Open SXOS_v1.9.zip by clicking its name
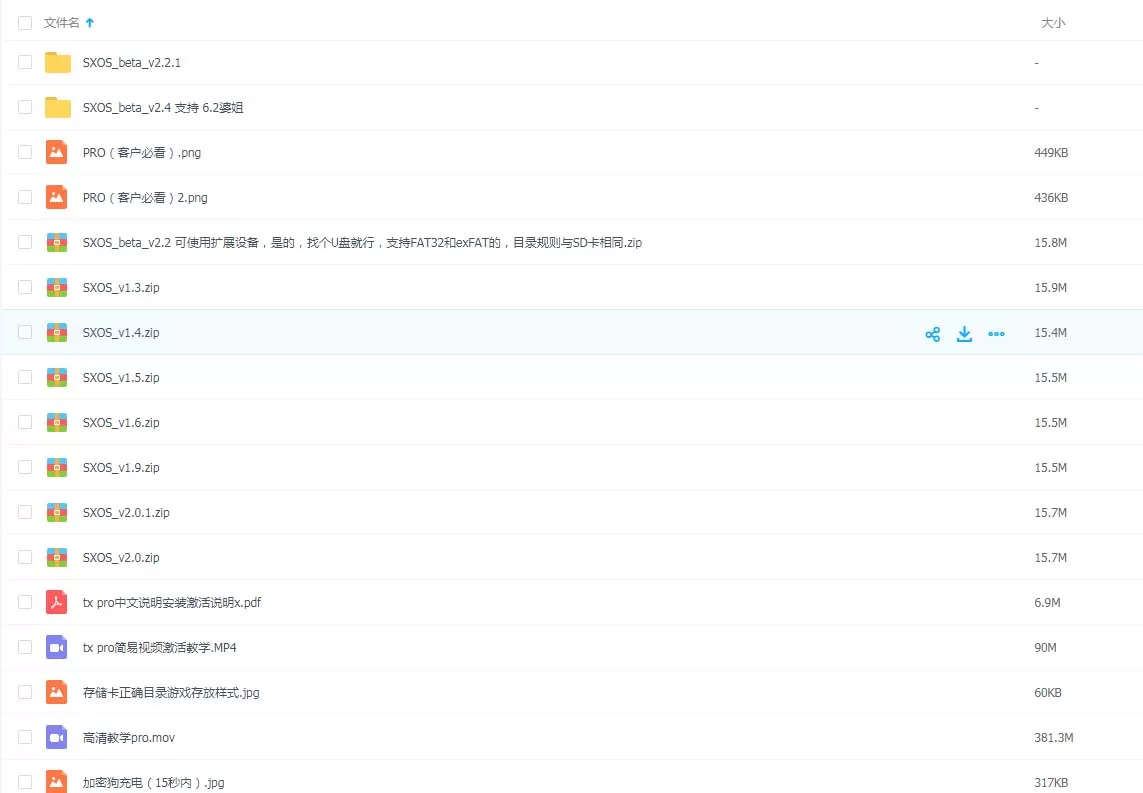The width and height of the screenshot is (1143, 793). pos(120,467)
